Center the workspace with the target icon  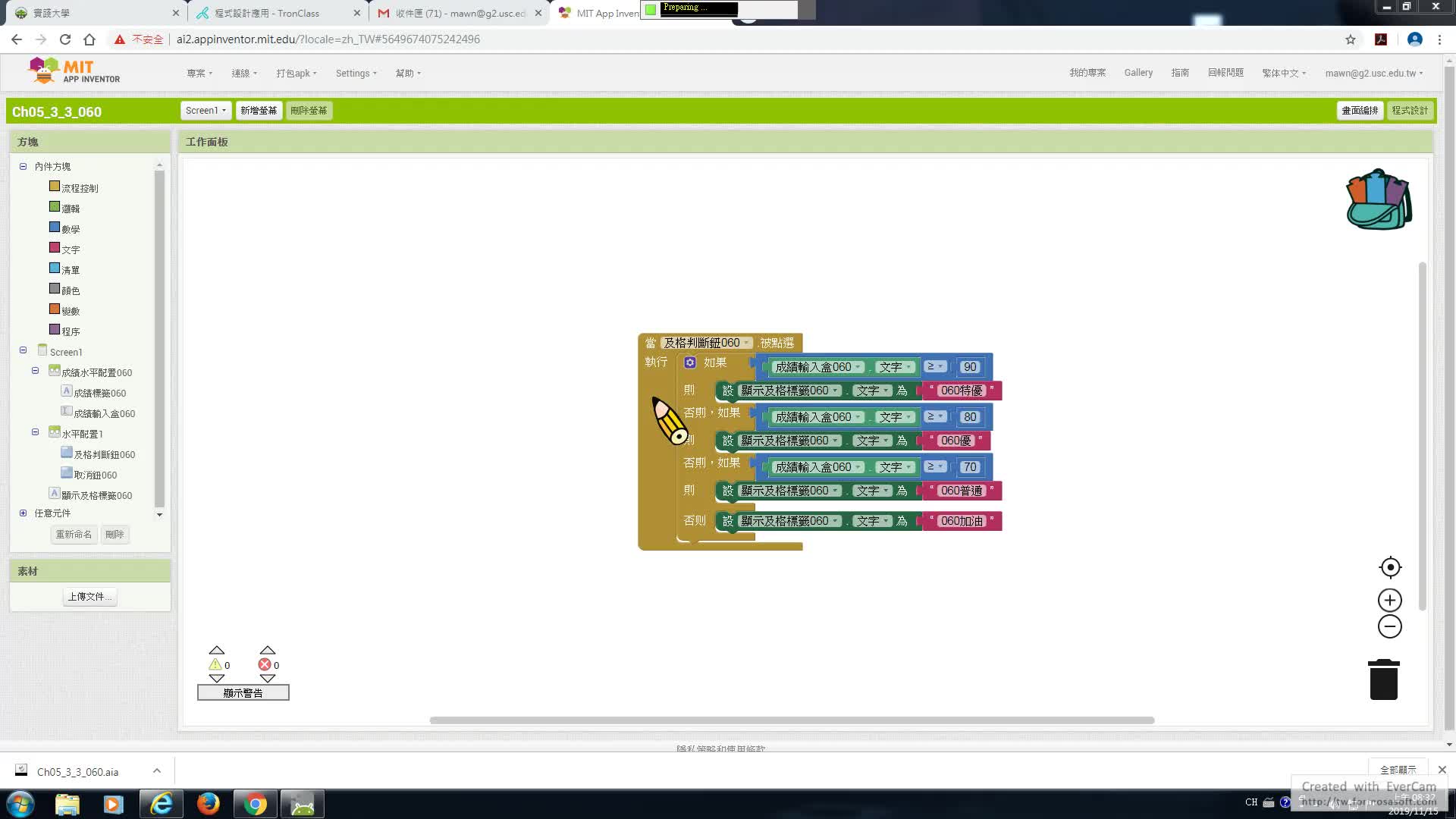[x=1390, y=567]
